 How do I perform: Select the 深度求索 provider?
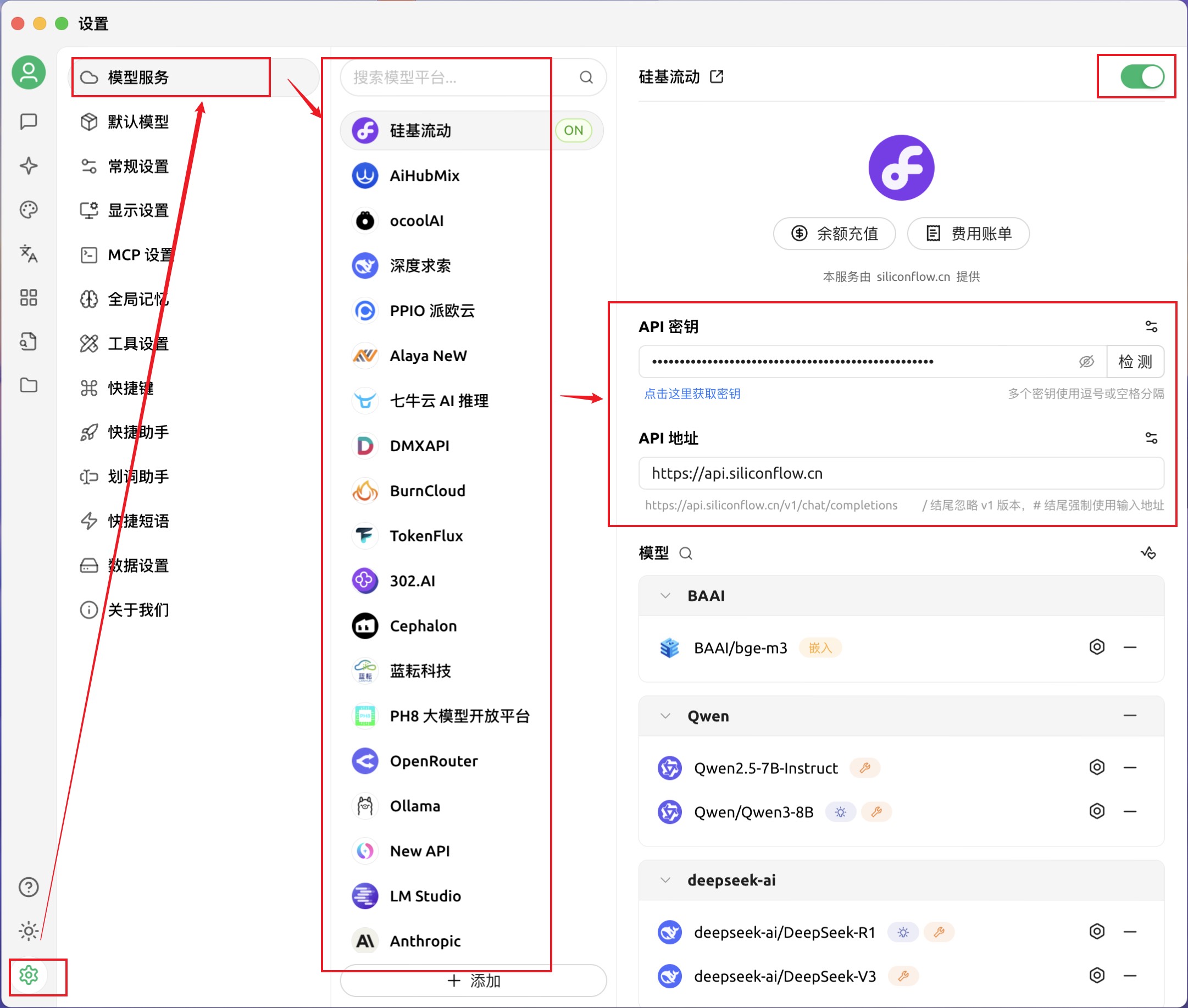tap(472, 265)
